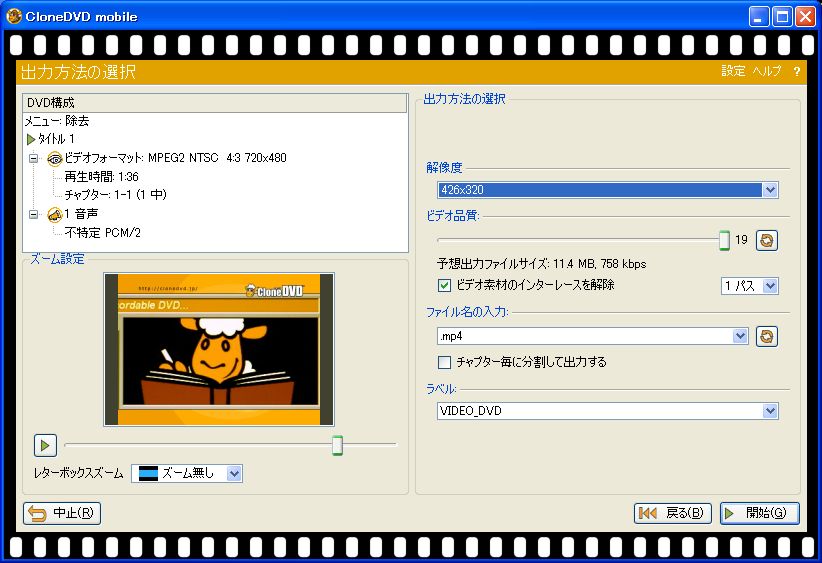The image size is (822, 563).
Task: Click the DVD構成 column header
Action: pyautogui.click(x=215, y=103)
